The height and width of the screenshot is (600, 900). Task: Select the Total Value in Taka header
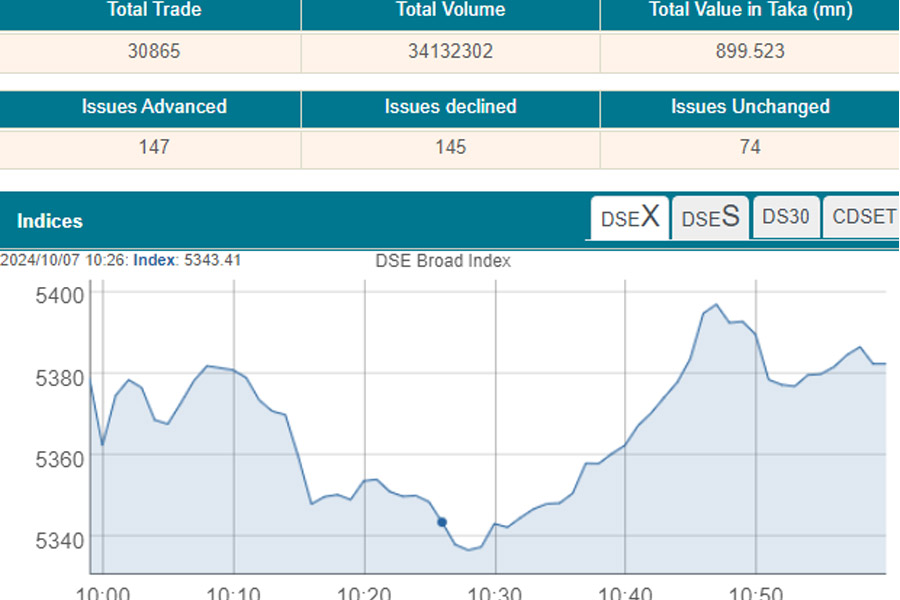(x=750, y=10)
